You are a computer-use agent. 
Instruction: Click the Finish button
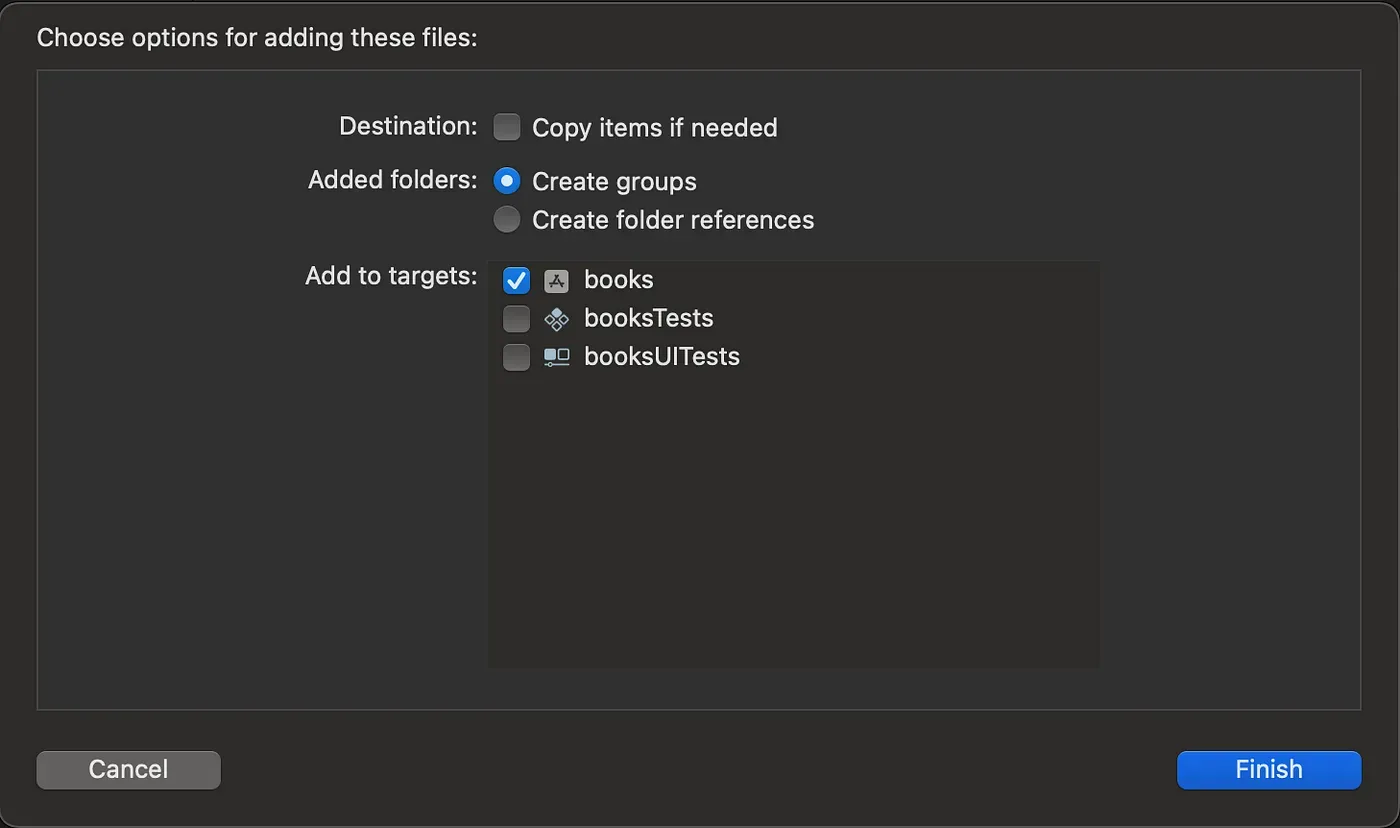1269,769
